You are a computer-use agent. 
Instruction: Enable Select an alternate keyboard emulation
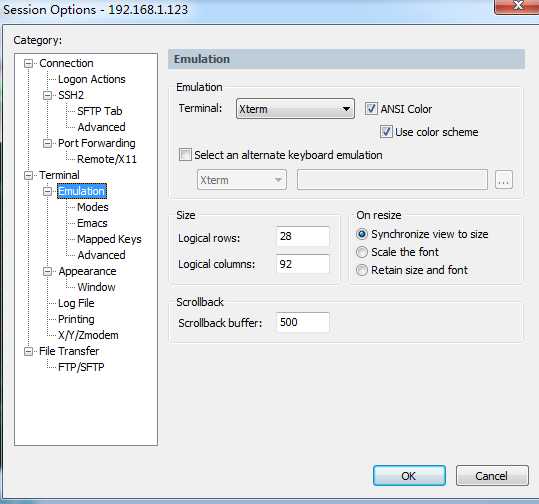click(185, 155)
